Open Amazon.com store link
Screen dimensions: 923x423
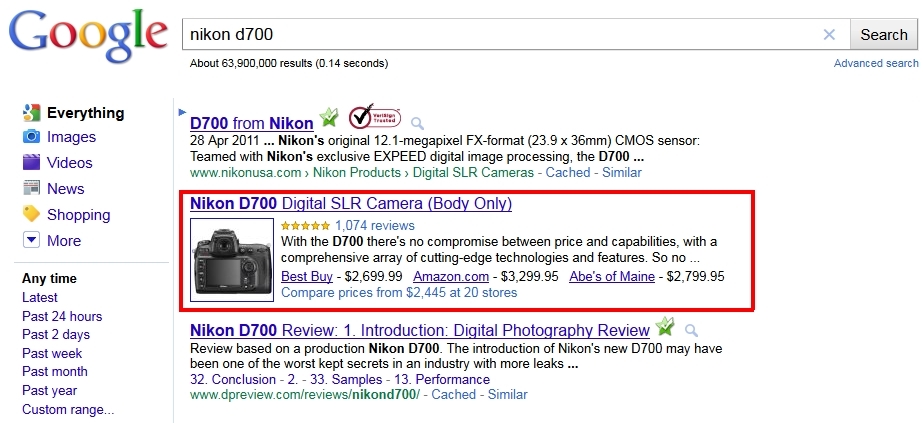(x=451, y=277)
